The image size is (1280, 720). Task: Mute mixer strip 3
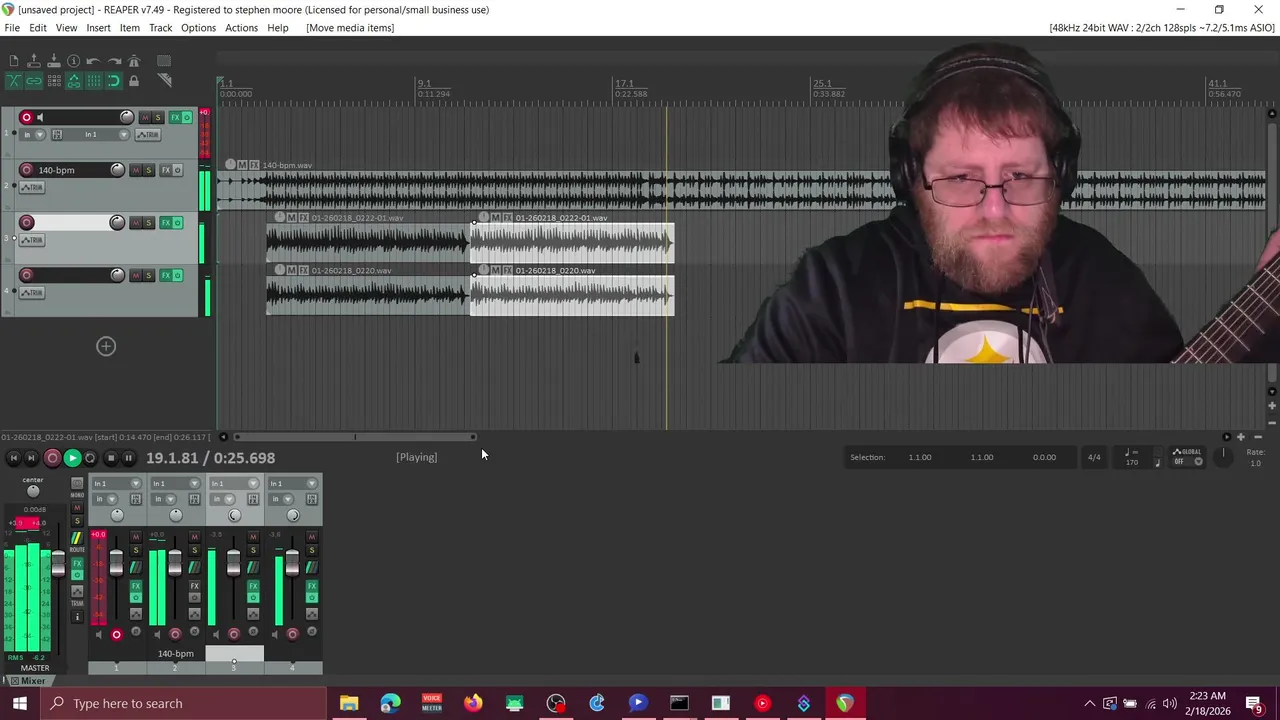coord(253,537)
